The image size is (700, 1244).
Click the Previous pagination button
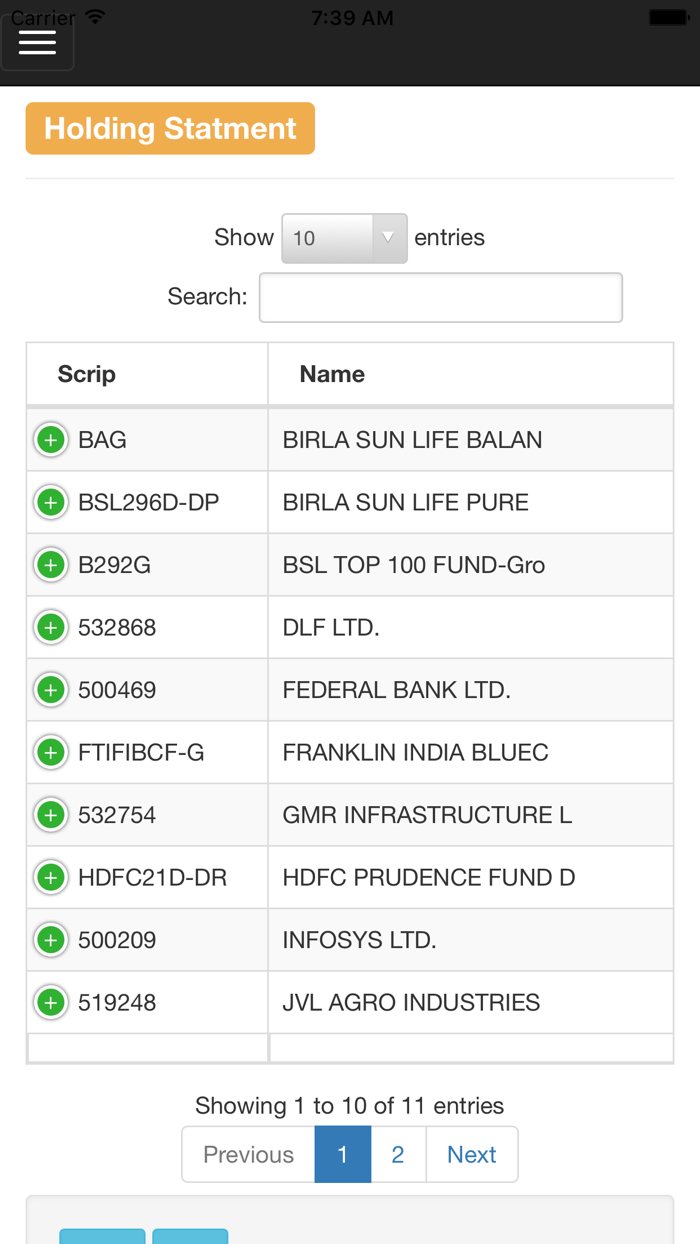point(248,1154)
